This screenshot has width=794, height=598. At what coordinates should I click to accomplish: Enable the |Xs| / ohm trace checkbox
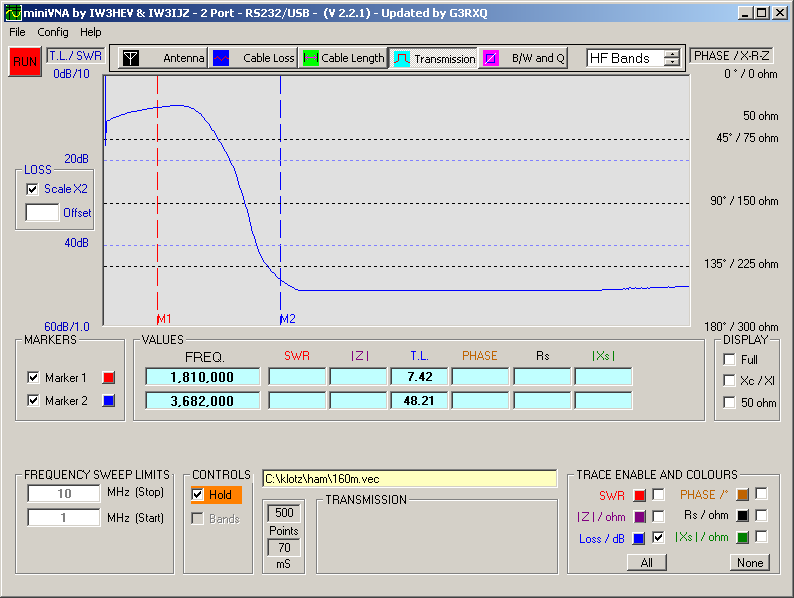[x=761, y=536]
